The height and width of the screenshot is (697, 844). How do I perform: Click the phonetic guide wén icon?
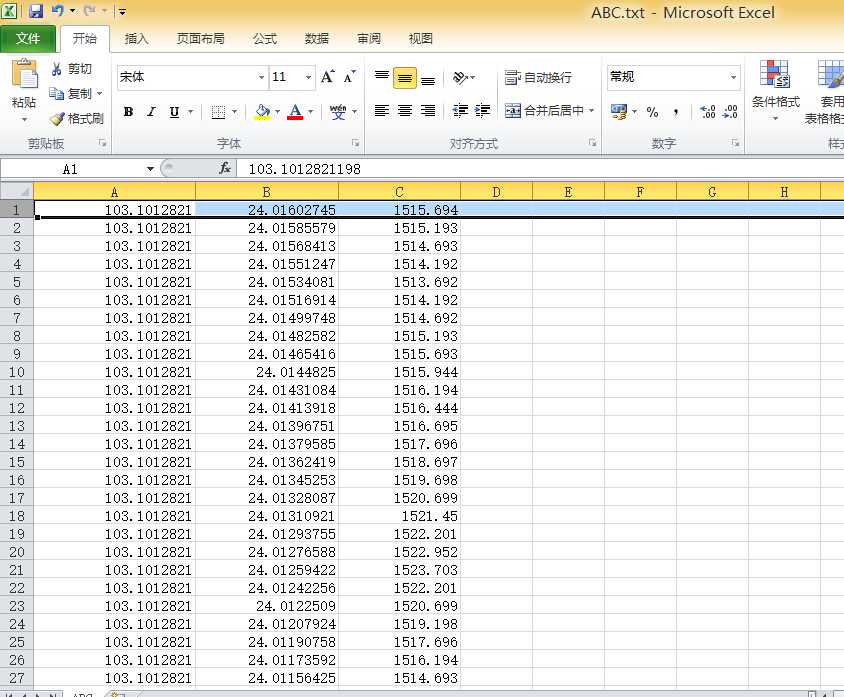pyautogui.click(x=338, y=112)
